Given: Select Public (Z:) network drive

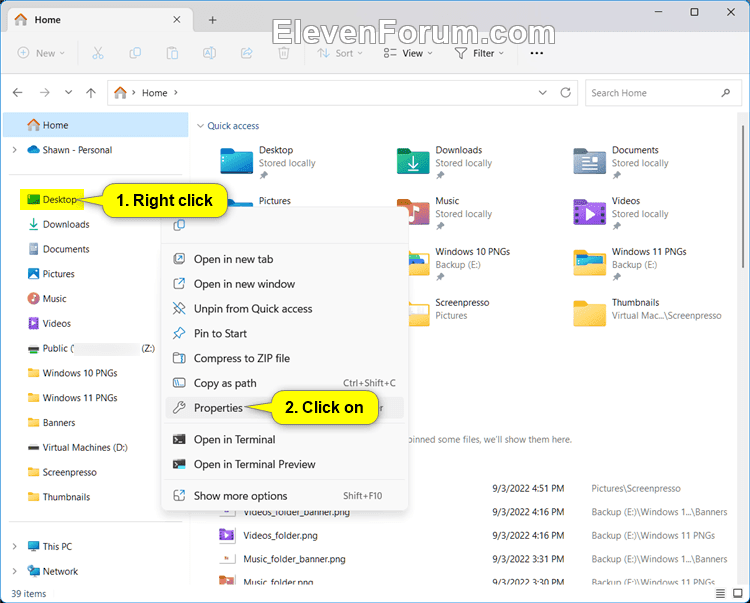Looking at the screenshot, I should click(x=91, y=348).
